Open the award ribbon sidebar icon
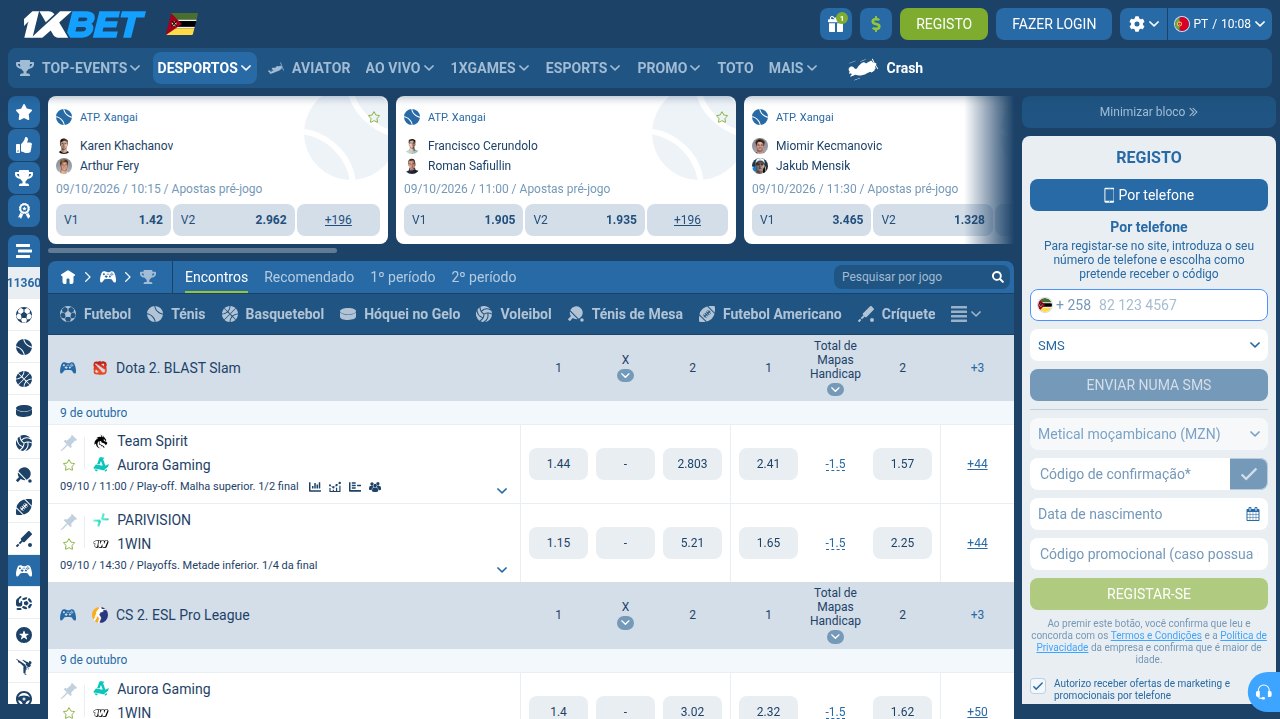 pyautogui.click(x=24, y=211)
